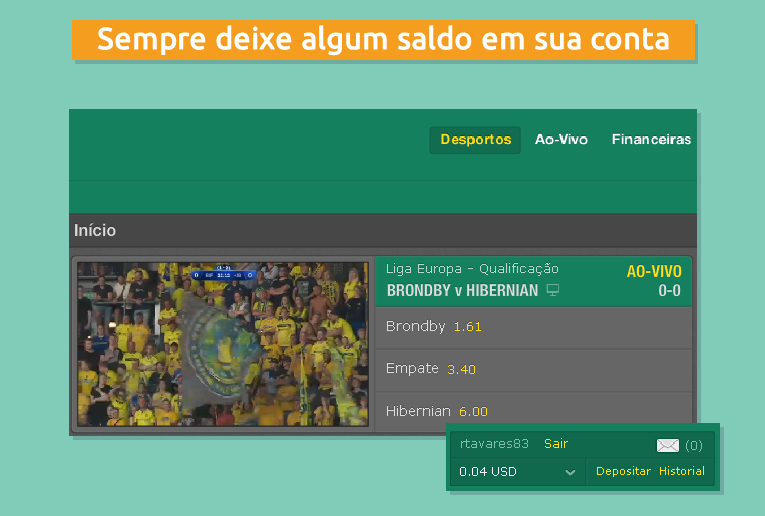The width and height of the screenshot is (765, 516).
Task: Open the Depositar link
Action: pyautogui.click(x=623, y=471)
